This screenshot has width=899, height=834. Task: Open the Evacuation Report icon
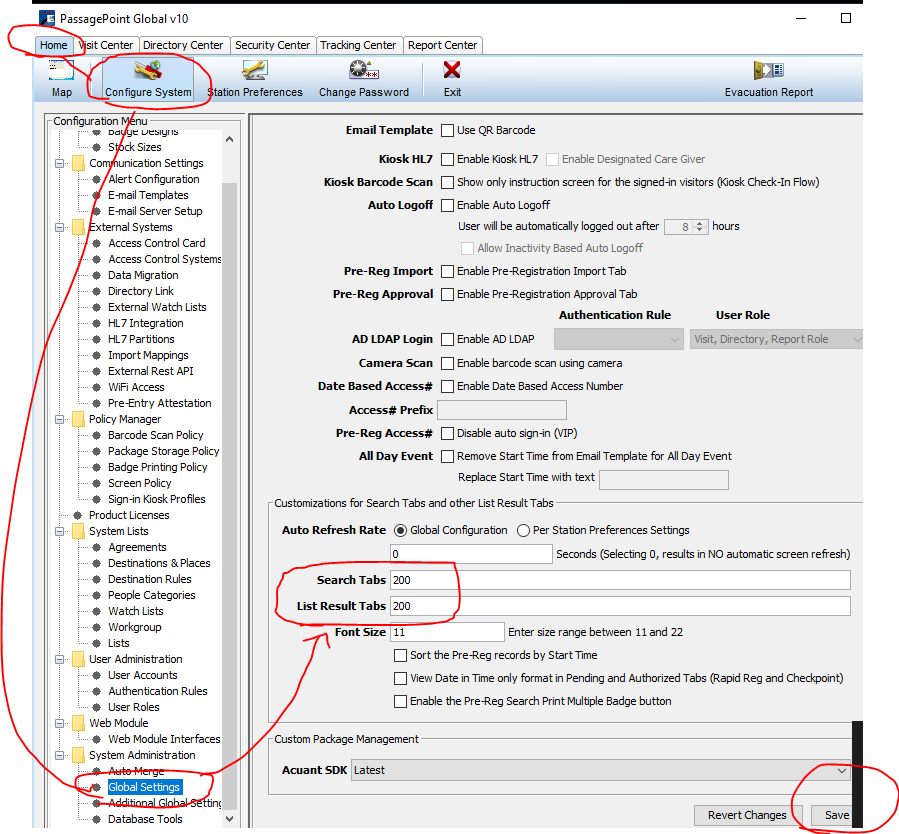(768, 71)
